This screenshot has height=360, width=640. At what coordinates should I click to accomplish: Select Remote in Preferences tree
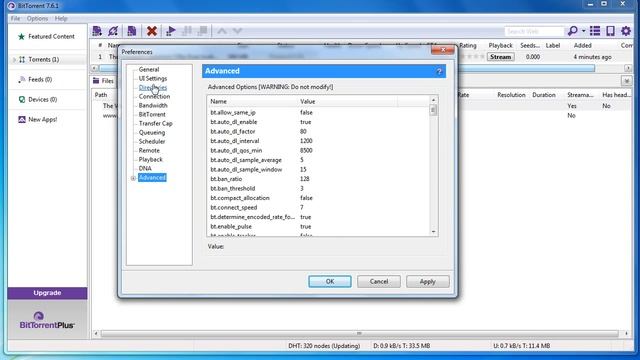149,150
